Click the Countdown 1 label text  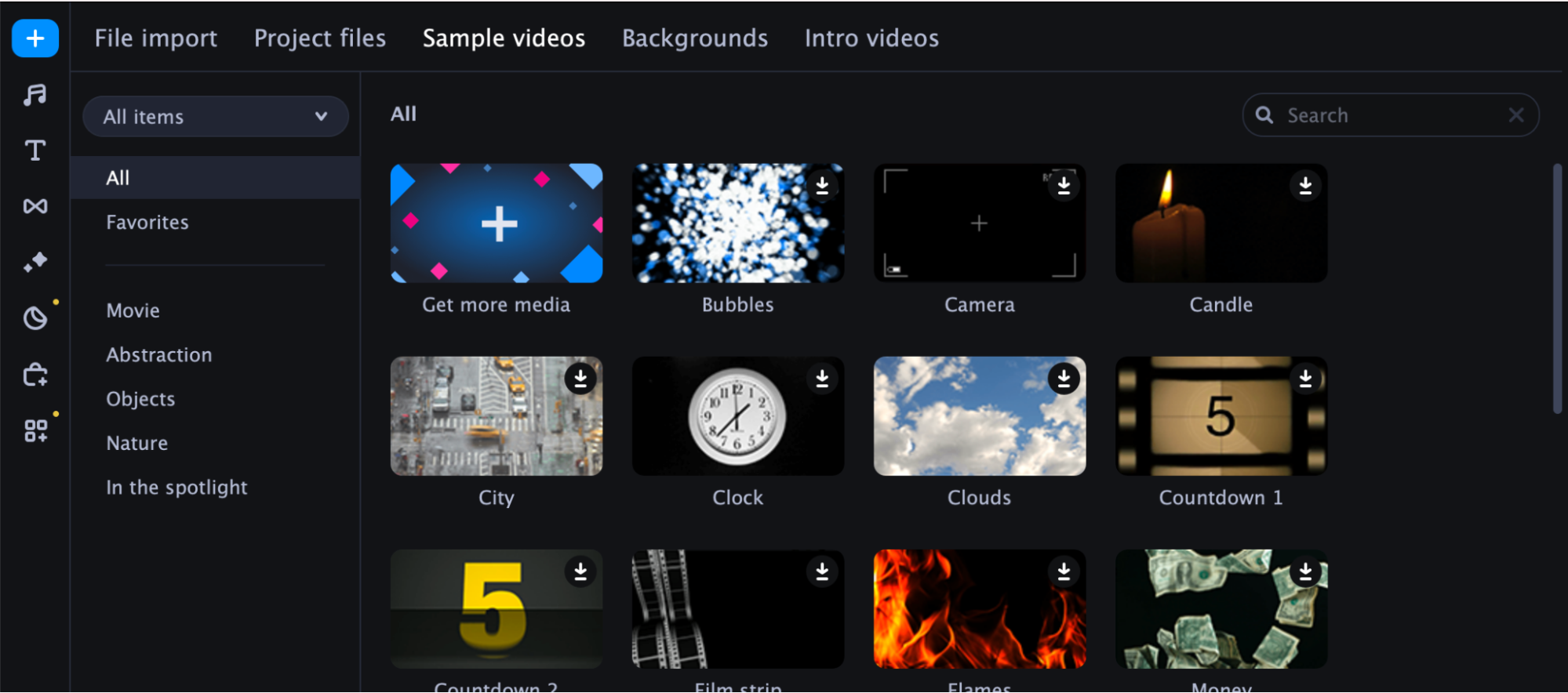click(x=1221, y=498)
